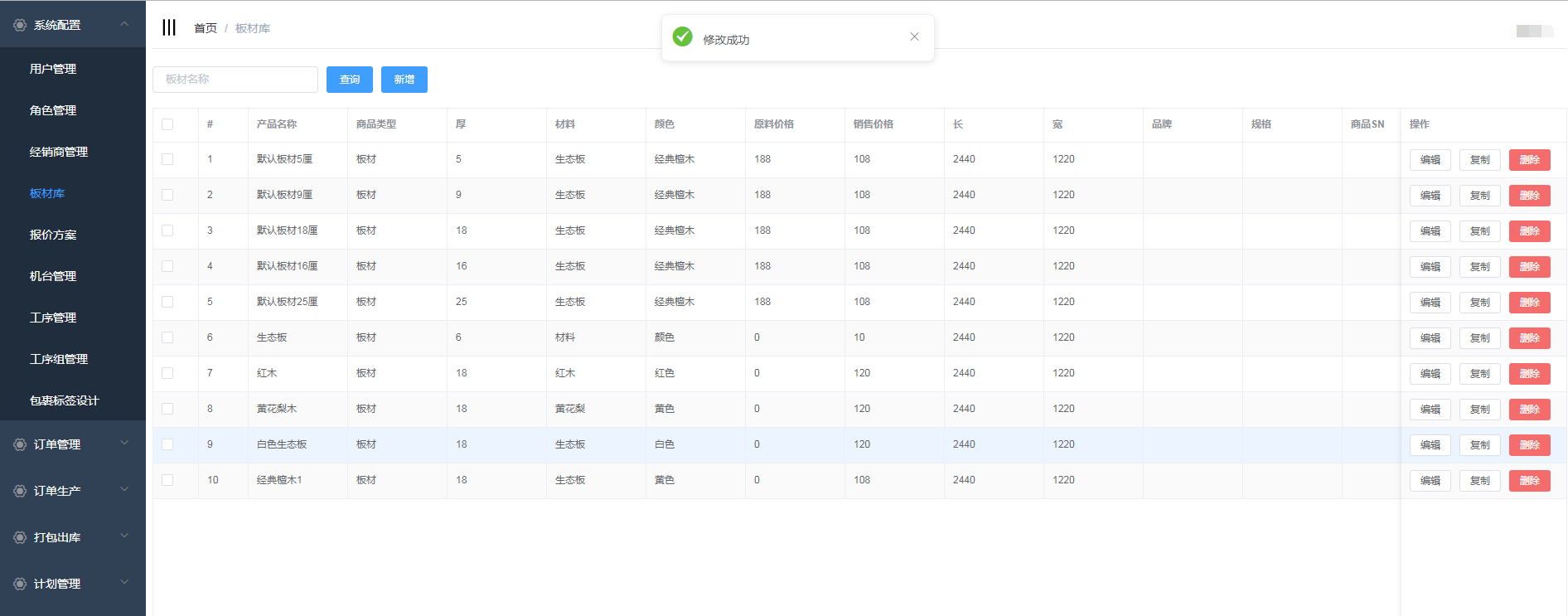1568x616 pixels.
Task: Check the row for 默认板材5厘
Action: [167, 159]
